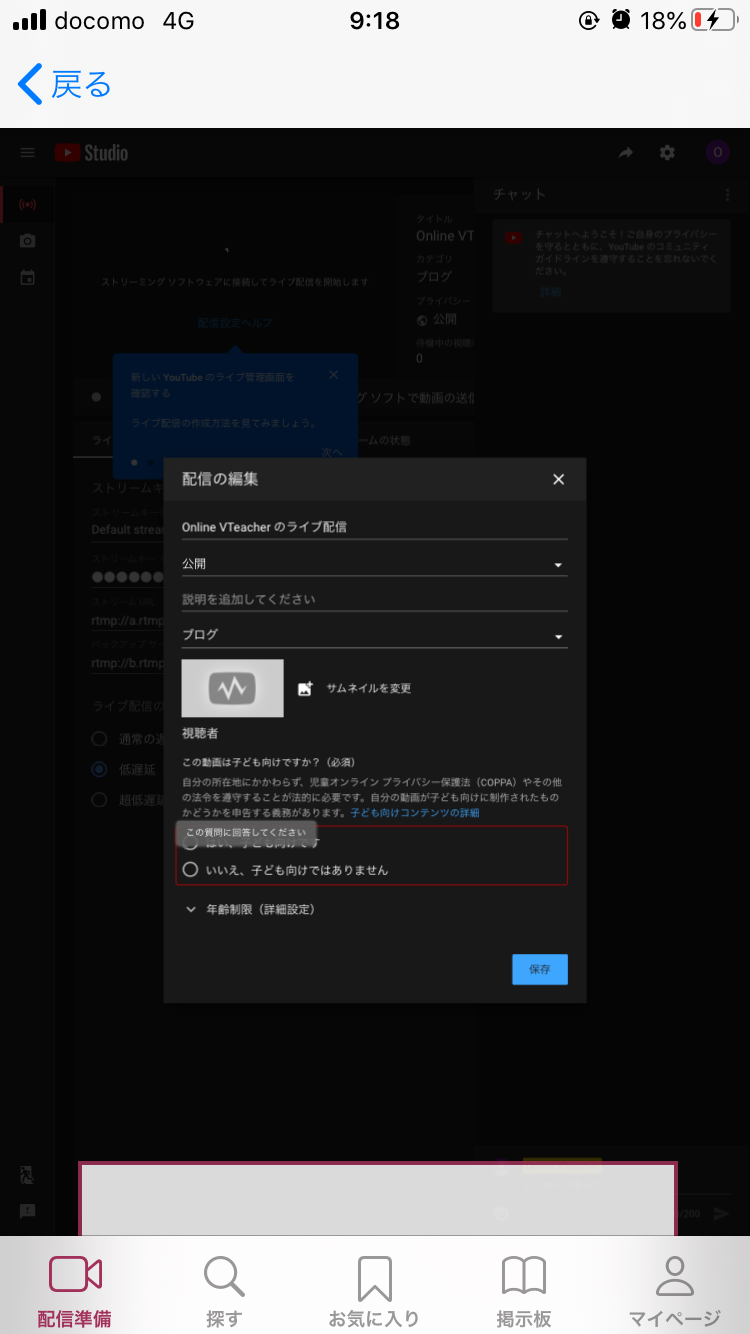Open settings gear in YouTube Studio header
This screenshot has height=1334, width=750.
(667, 153)
